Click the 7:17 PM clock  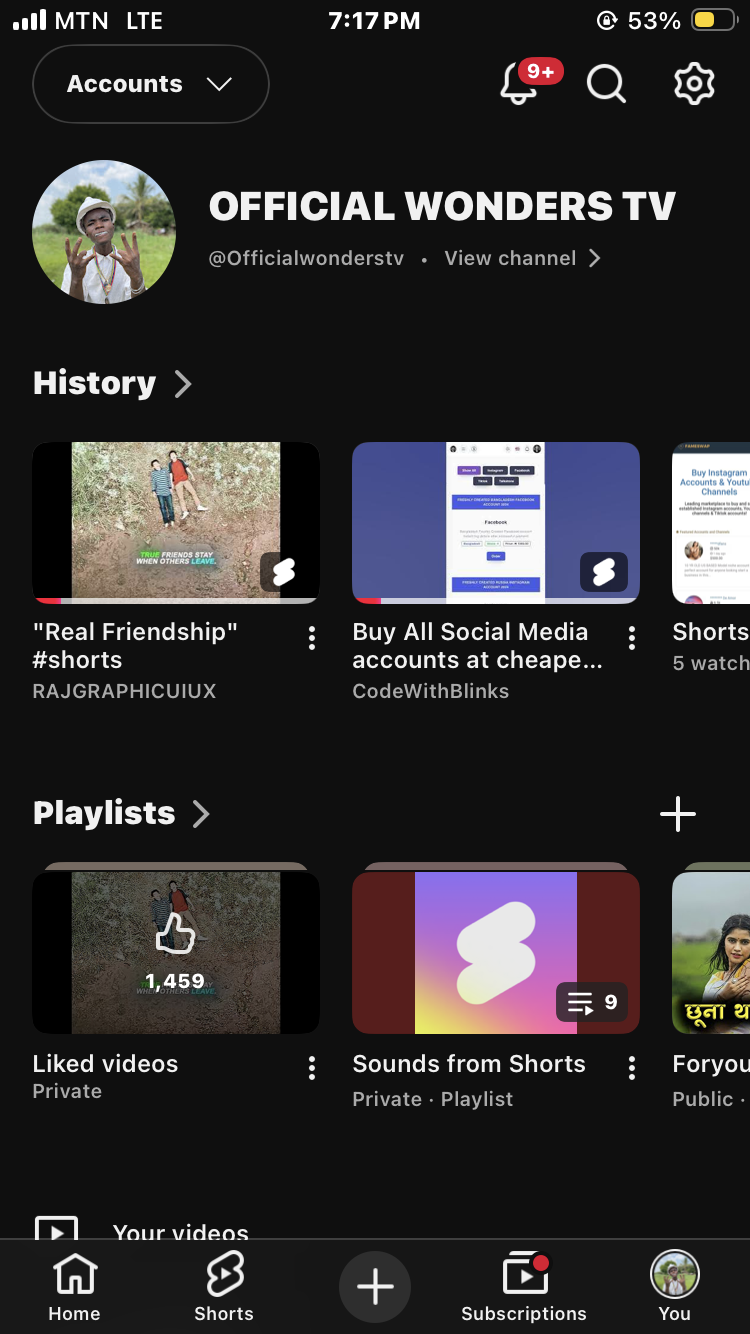(374, 20)
